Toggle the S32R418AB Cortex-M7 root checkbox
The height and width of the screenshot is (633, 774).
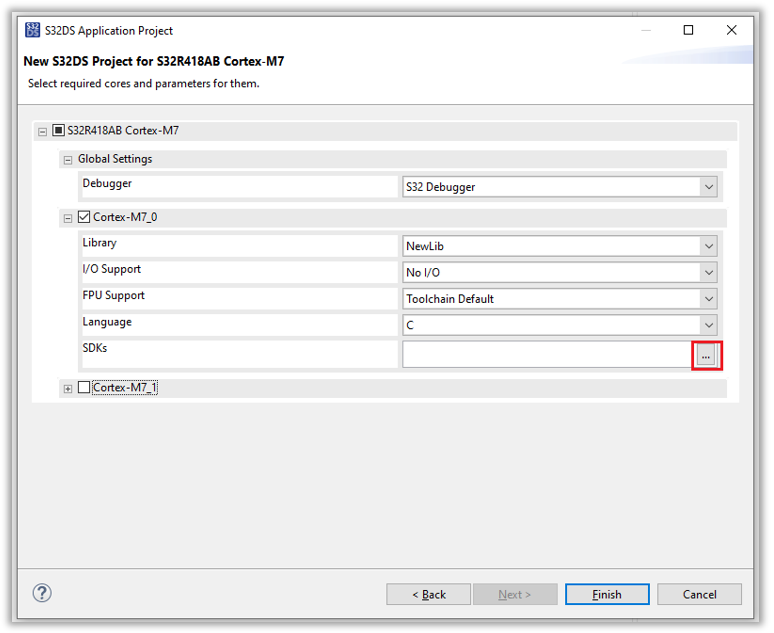(x=59, y=131)
